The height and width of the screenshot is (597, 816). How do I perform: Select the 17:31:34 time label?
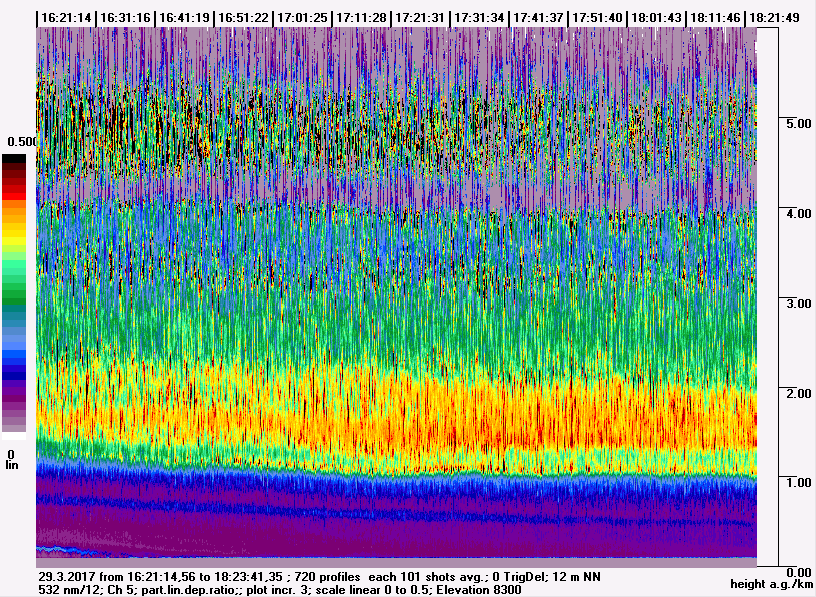tap(479, 18)
